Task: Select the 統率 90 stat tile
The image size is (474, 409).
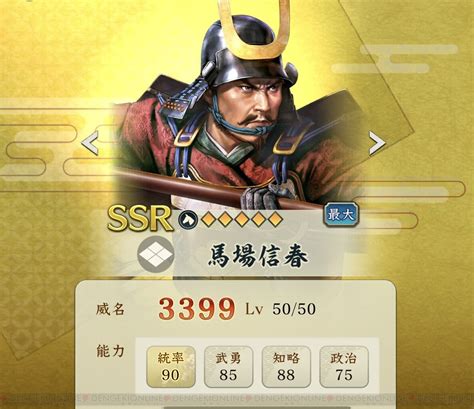Action: click(171, 367)
